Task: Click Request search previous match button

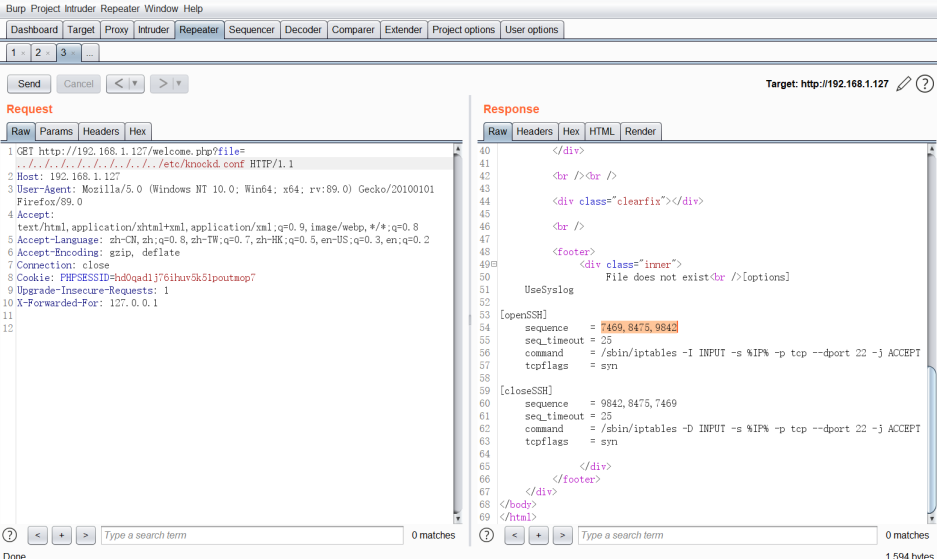Action: click(x=38, y=535)
